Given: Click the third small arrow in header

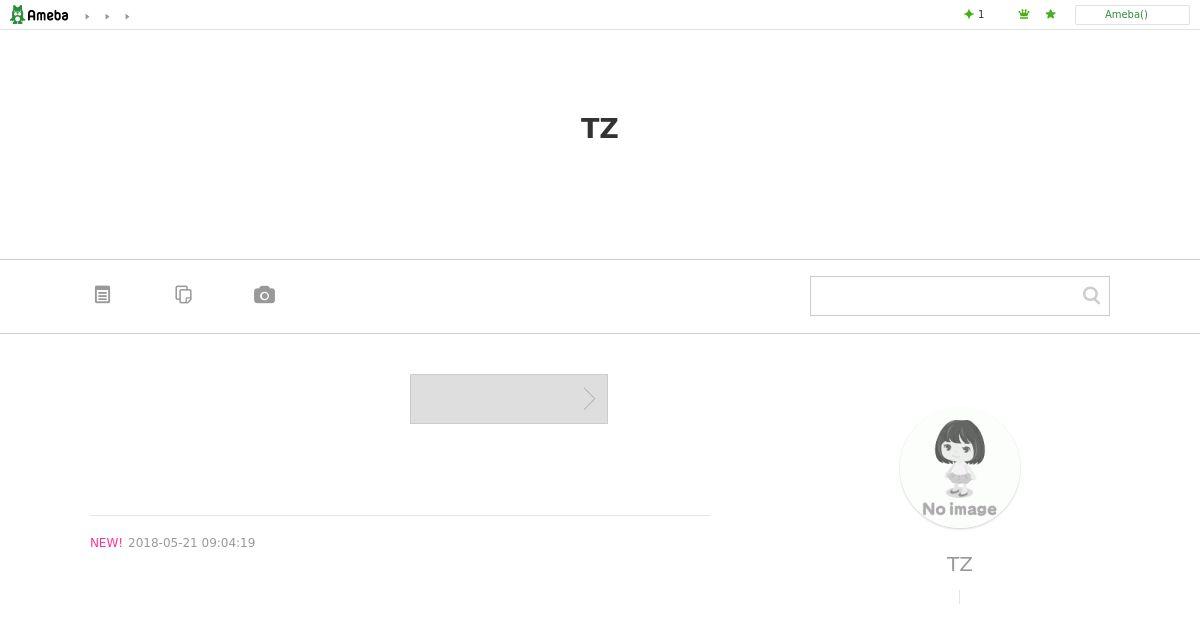Looking at the screenshot, I should tap(127, 16).
